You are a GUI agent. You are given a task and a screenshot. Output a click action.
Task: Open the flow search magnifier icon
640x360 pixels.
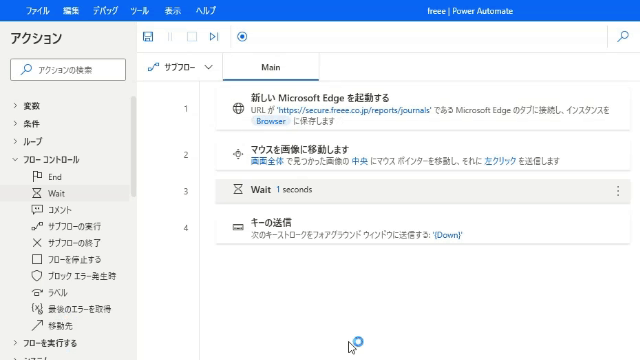pos(623,36)
